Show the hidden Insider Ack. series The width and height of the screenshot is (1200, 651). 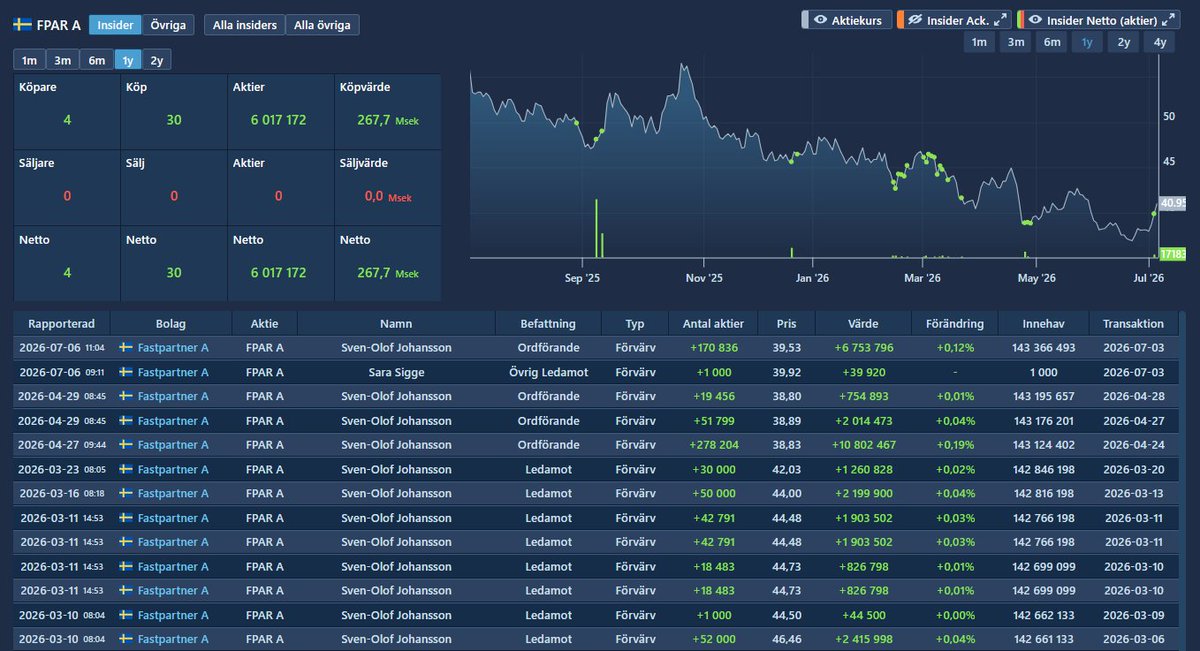tap(915, 20)
